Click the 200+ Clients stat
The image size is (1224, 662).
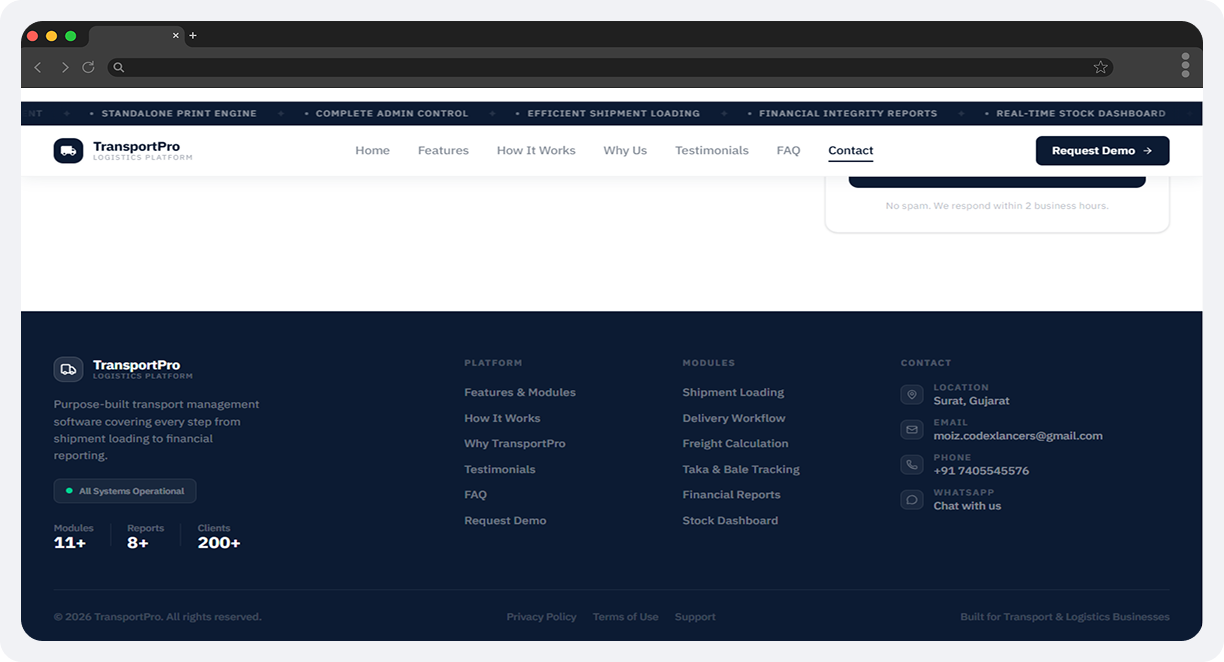[219, 537]
